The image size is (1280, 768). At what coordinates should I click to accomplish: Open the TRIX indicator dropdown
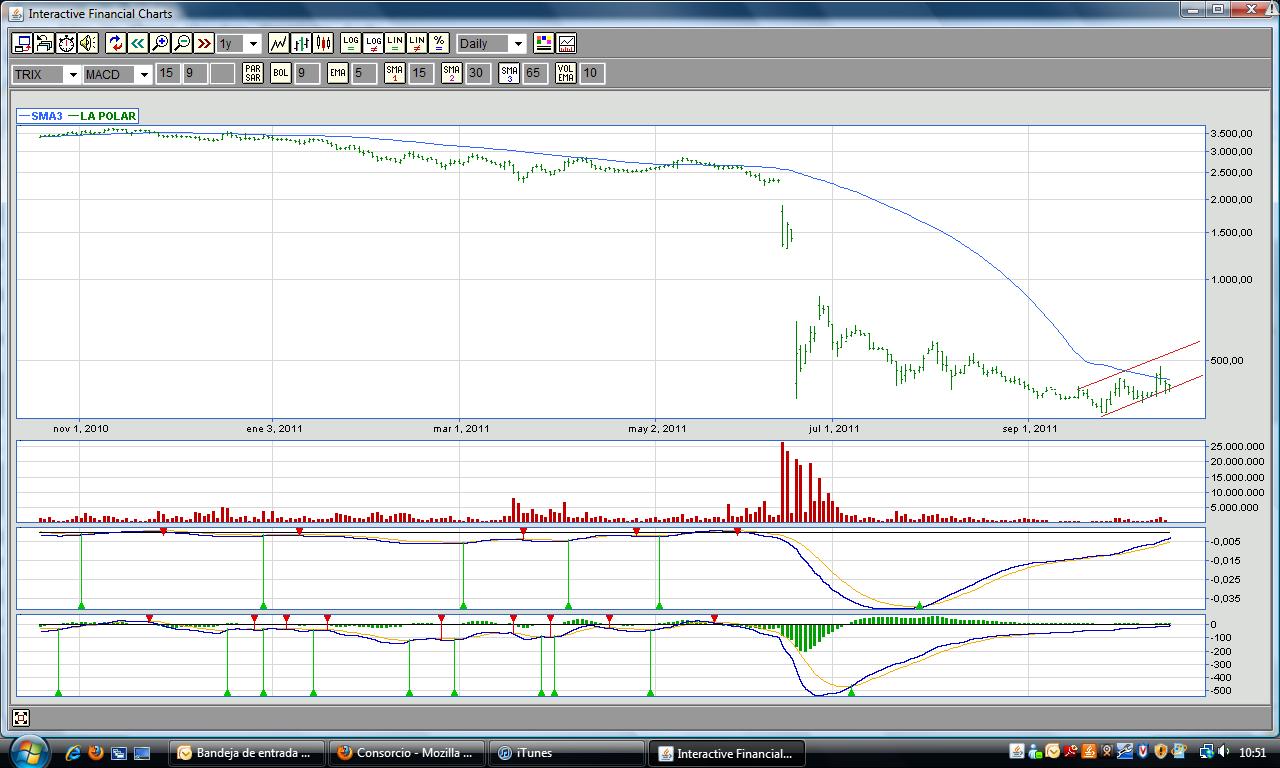point(72,74)
